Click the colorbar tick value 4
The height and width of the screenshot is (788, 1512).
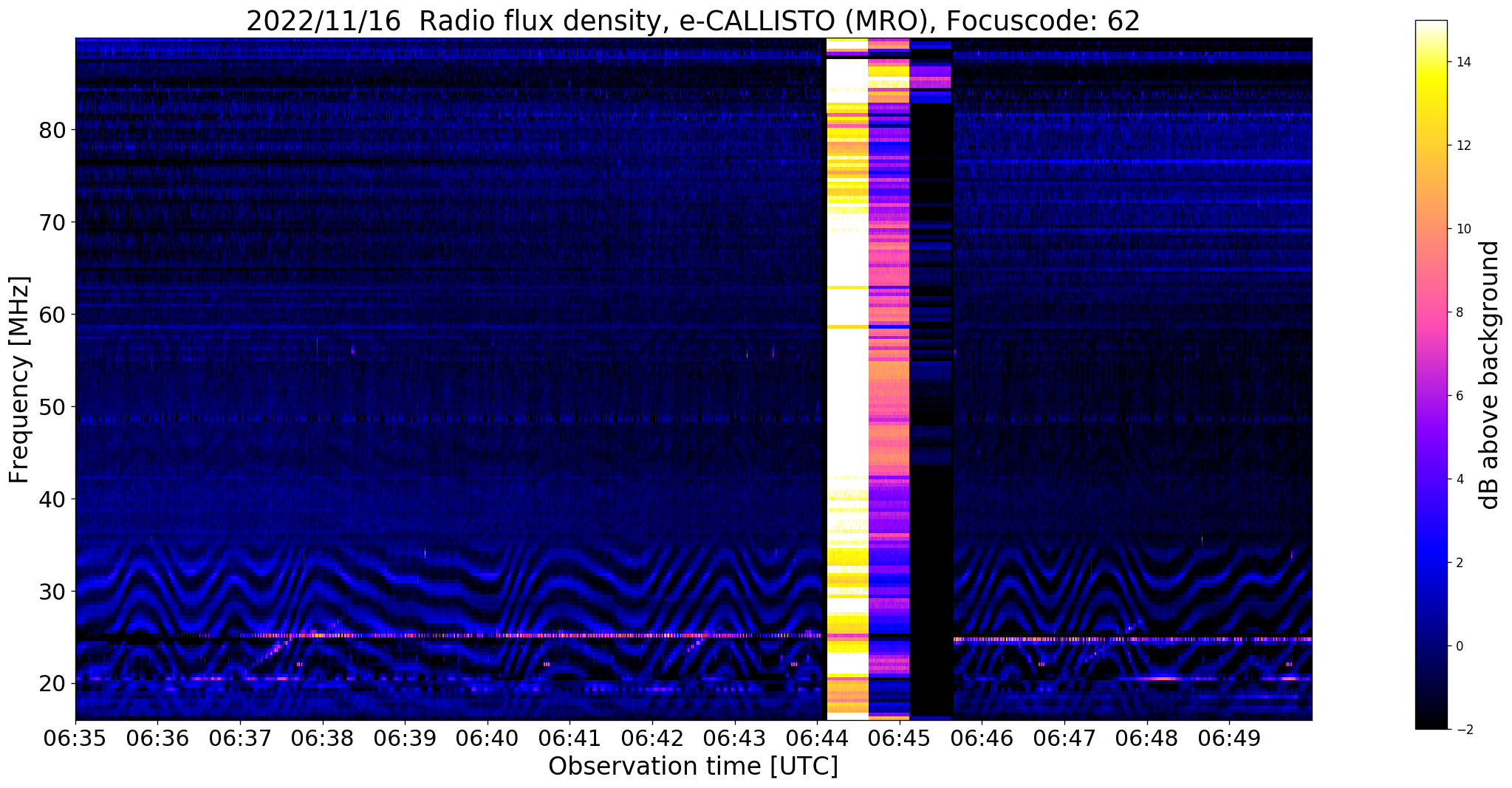pyautogui.click(x=1458, y=480)
